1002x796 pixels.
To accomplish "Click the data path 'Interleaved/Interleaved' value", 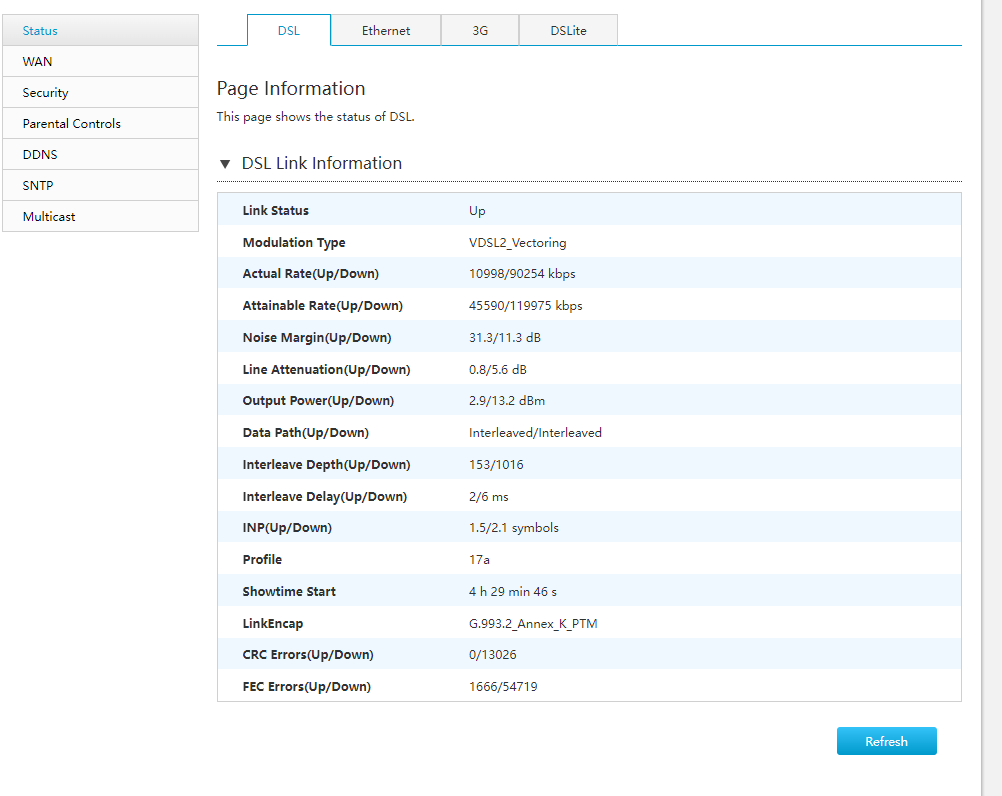I will pos(536,432).
